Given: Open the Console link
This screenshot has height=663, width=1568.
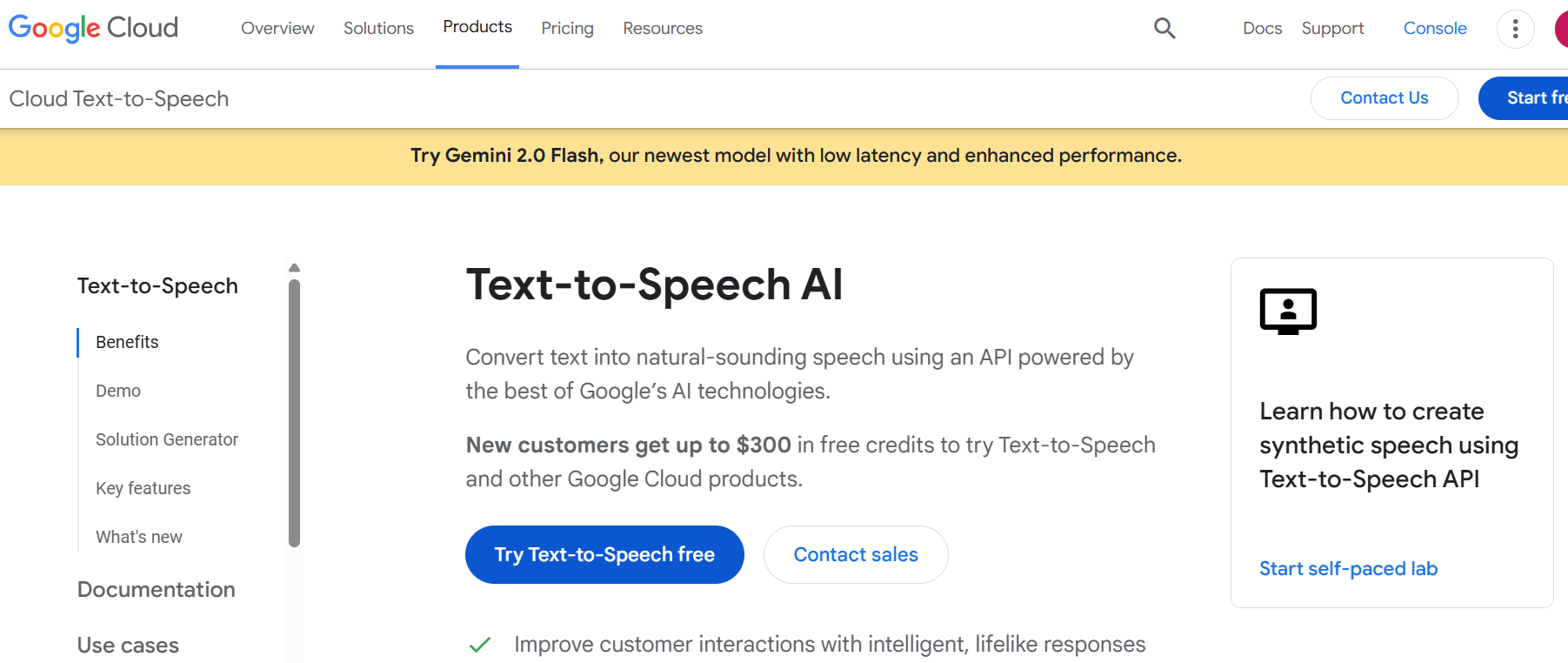Looking at the screenshot, I should tap(1435, 29).
